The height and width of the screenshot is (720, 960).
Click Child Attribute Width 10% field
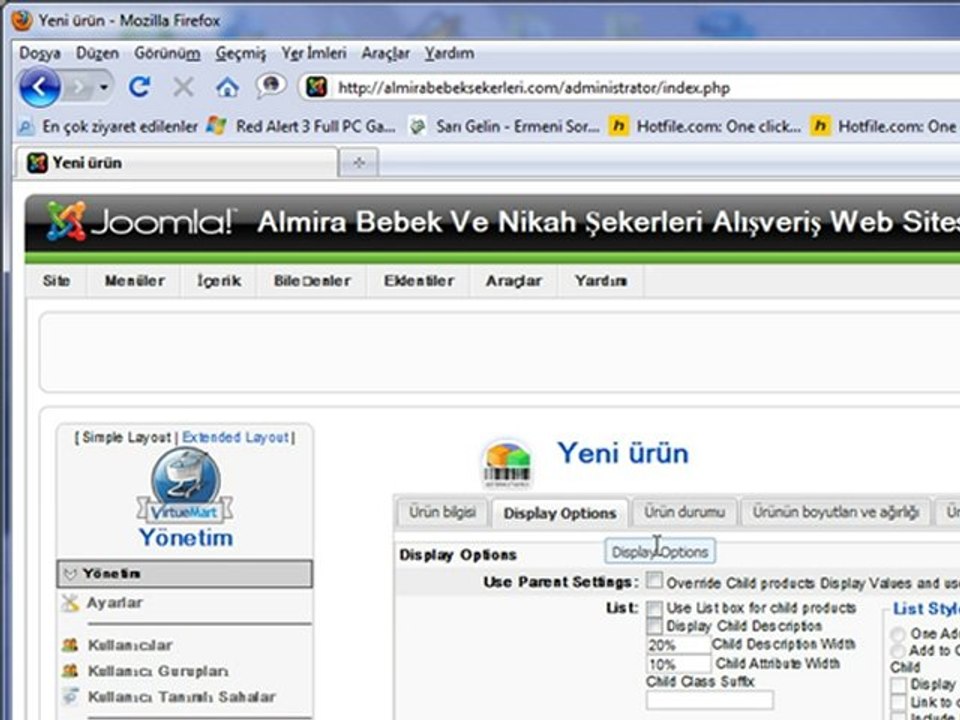click(x=678, y=664)
